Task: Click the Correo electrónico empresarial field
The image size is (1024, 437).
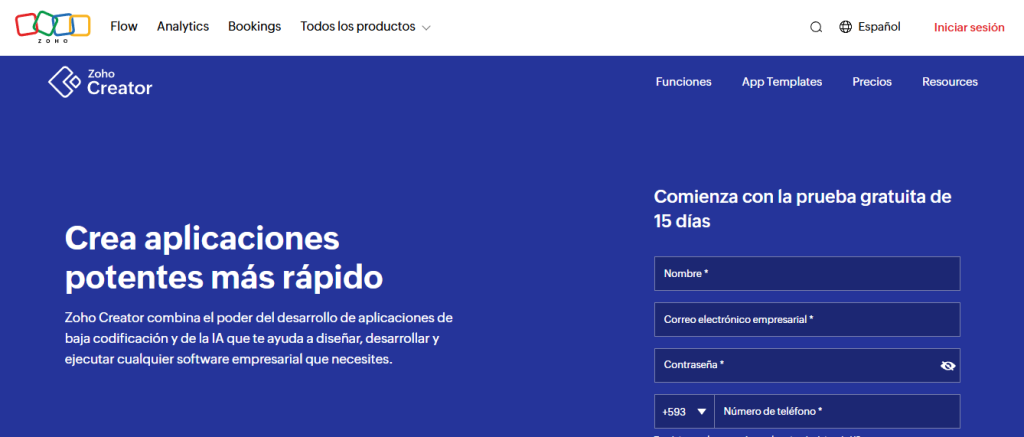Action: pos(807,319)
